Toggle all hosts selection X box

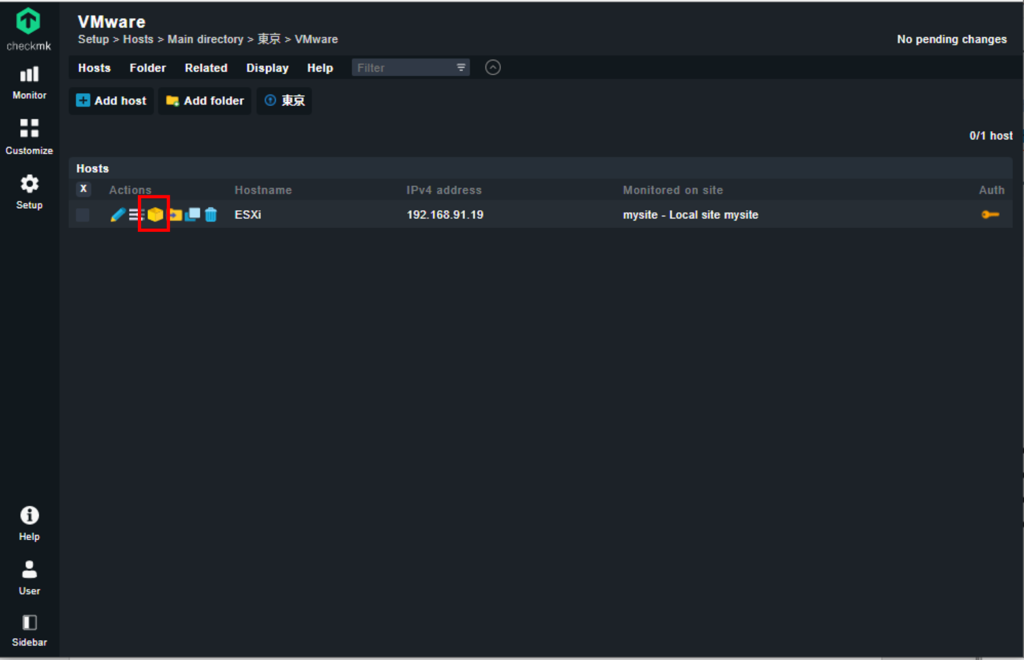tap(83, 189)
